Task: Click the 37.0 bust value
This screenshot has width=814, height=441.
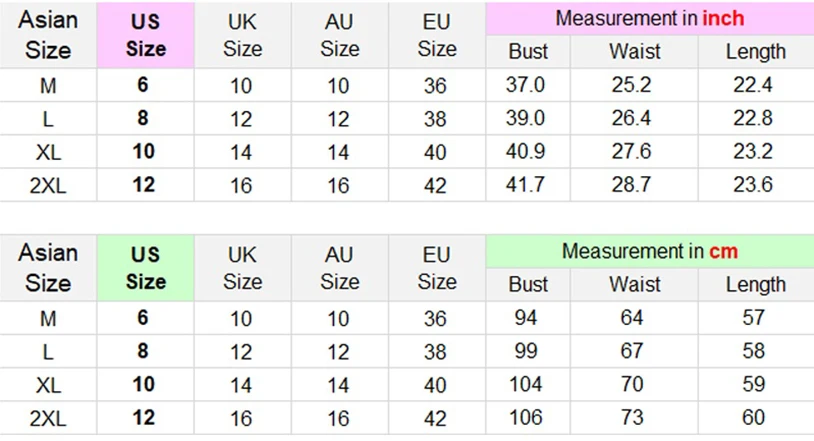Action: click(525, 85)
